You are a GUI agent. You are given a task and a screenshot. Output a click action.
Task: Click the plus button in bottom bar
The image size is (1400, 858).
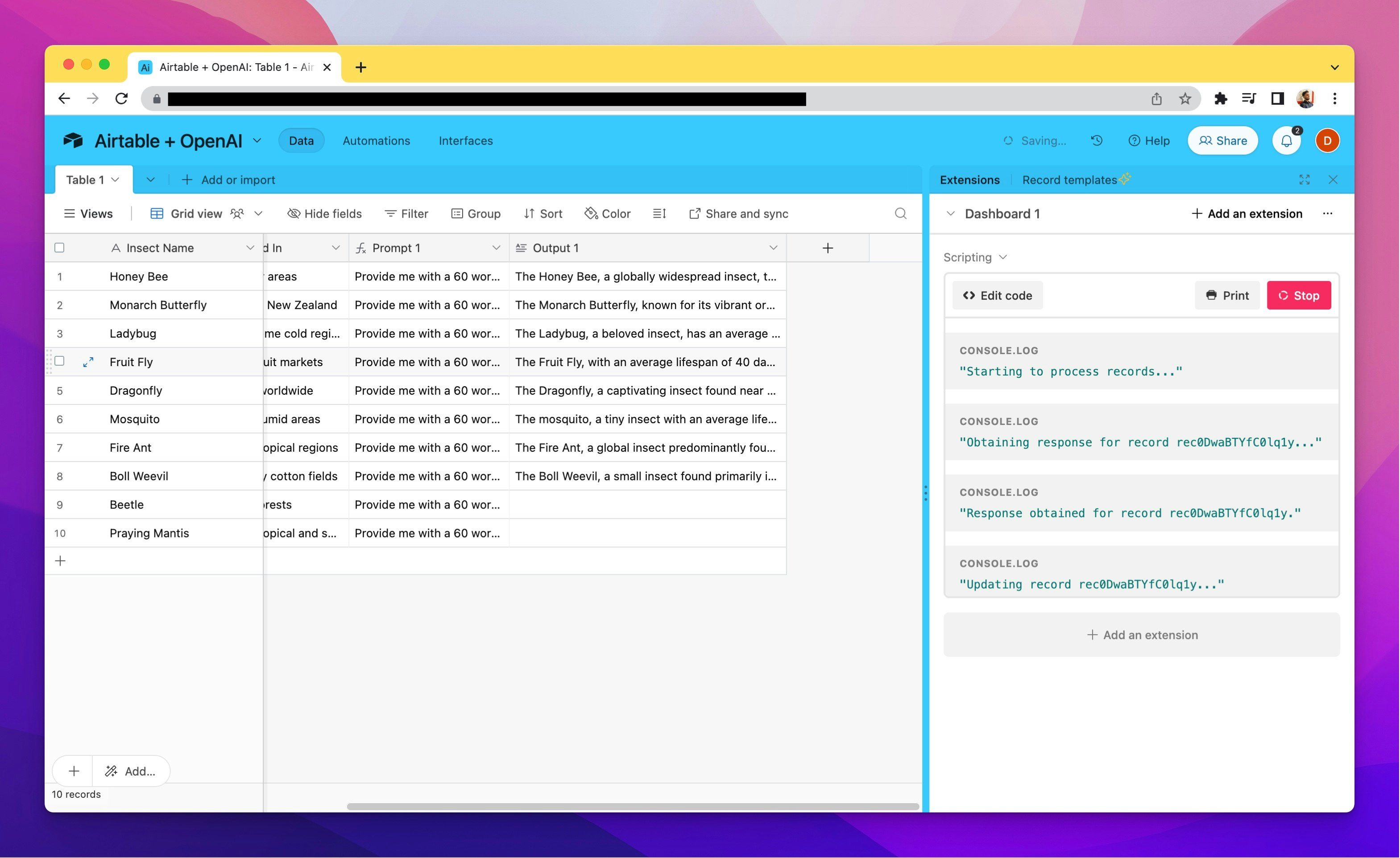pyautogui.click(x=73, y=771)
